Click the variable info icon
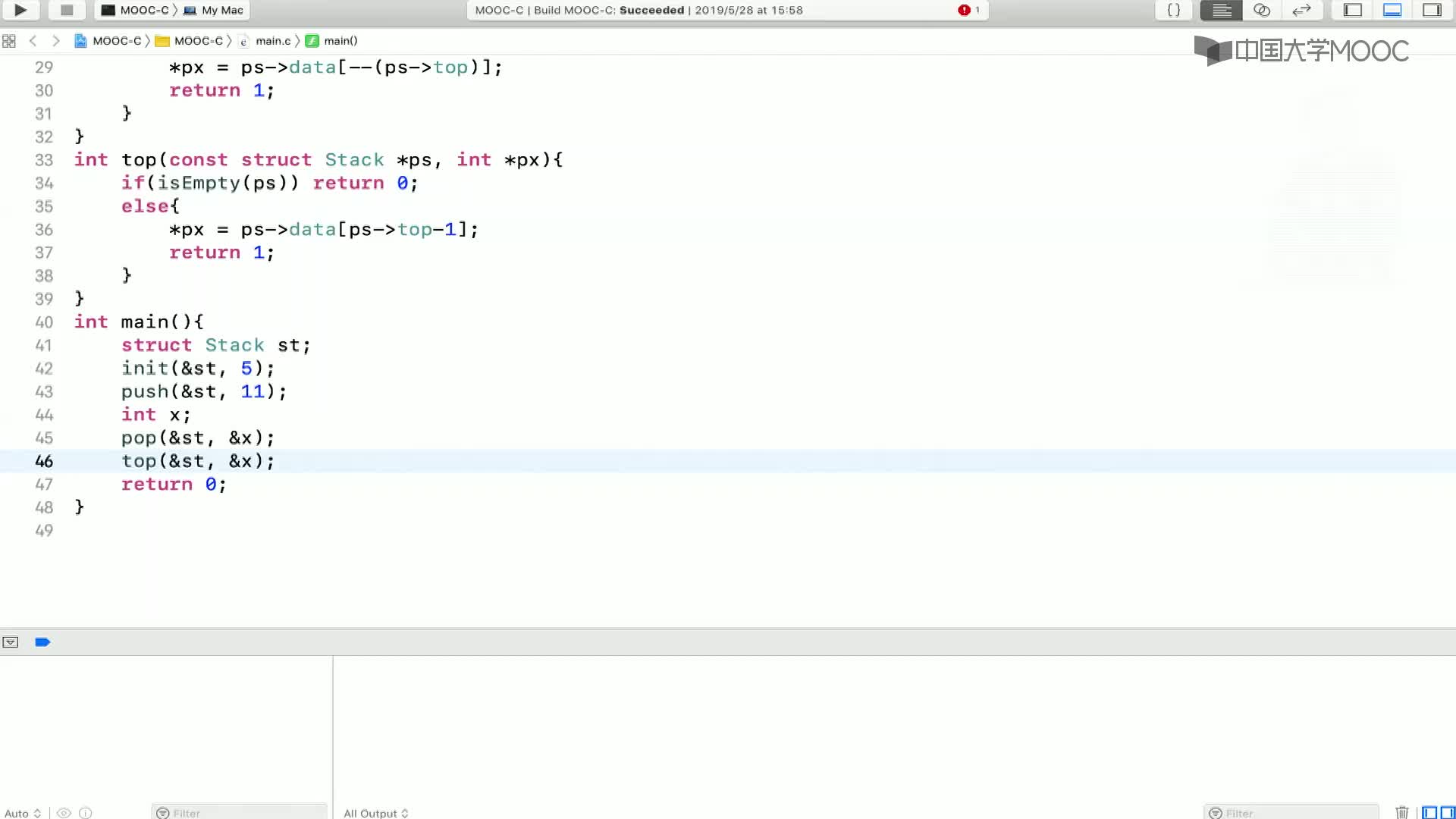The width and height of the screenshot is (1456, 819). [x=86, y=813]
